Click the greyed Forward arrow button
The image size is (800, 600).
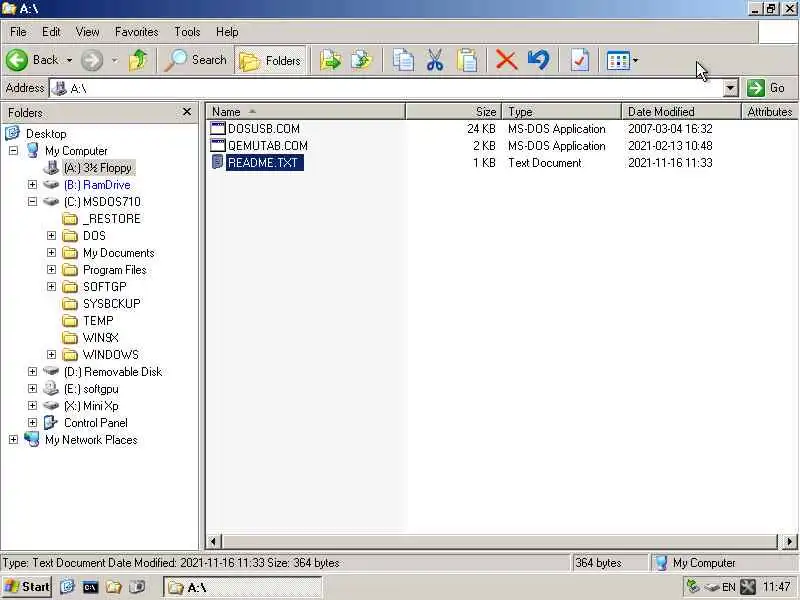[x=92, y=60]
